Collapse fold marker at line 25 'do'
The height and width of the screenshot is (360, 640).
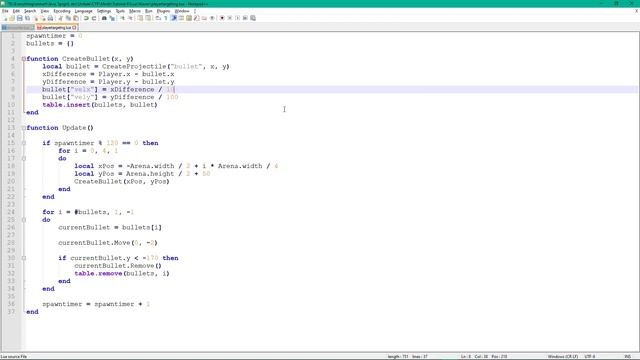click(x=24, y=220)
